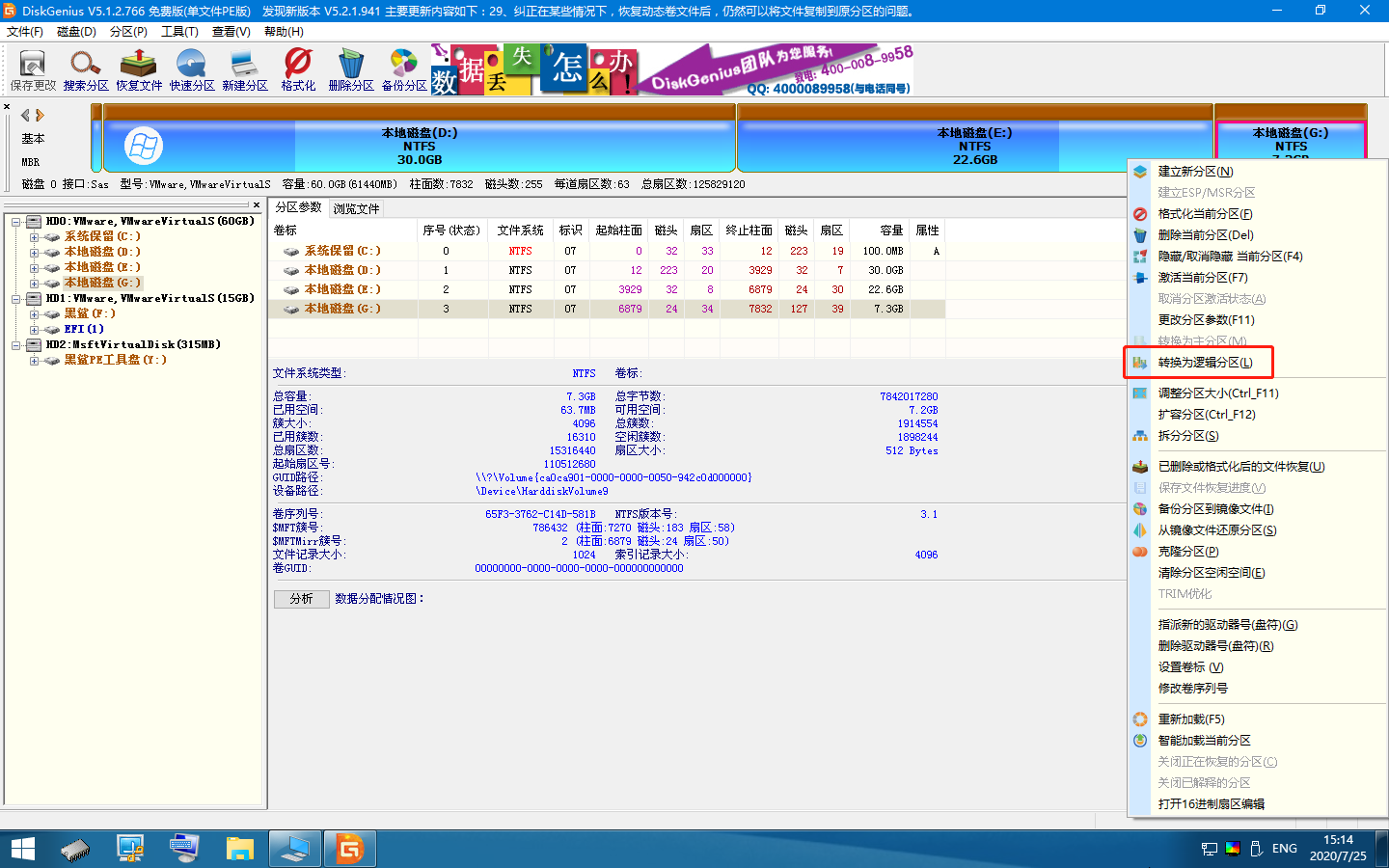Choose 拆分分区(S) in the context menu

click(1257, 436)
